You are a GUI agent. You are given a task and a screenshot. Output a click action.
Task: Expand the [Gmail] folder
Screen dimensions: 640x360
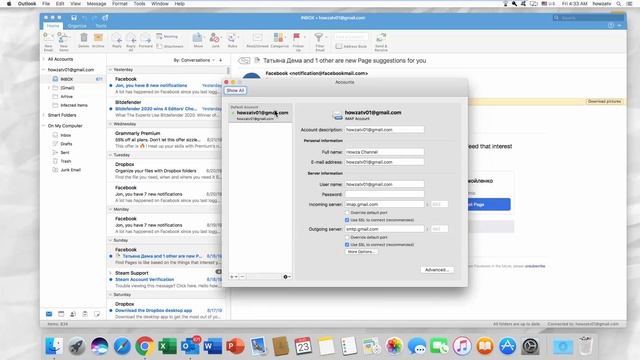[x=49, y=88]
